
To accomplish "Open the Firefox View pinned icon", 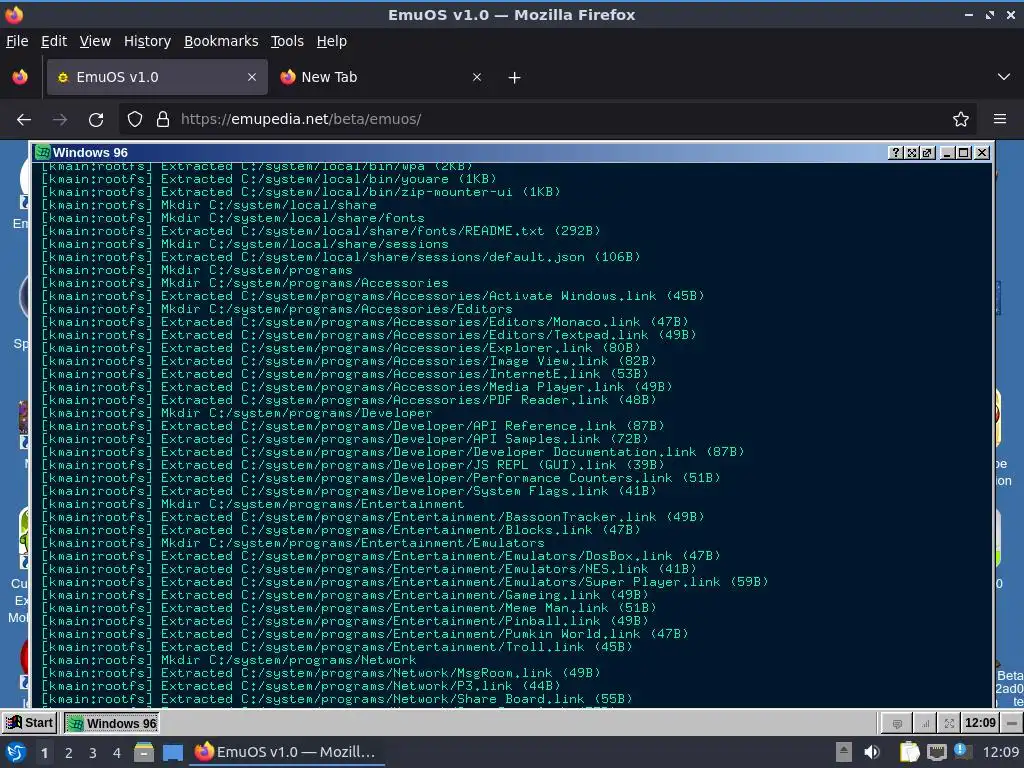I will tap(20, 77).
